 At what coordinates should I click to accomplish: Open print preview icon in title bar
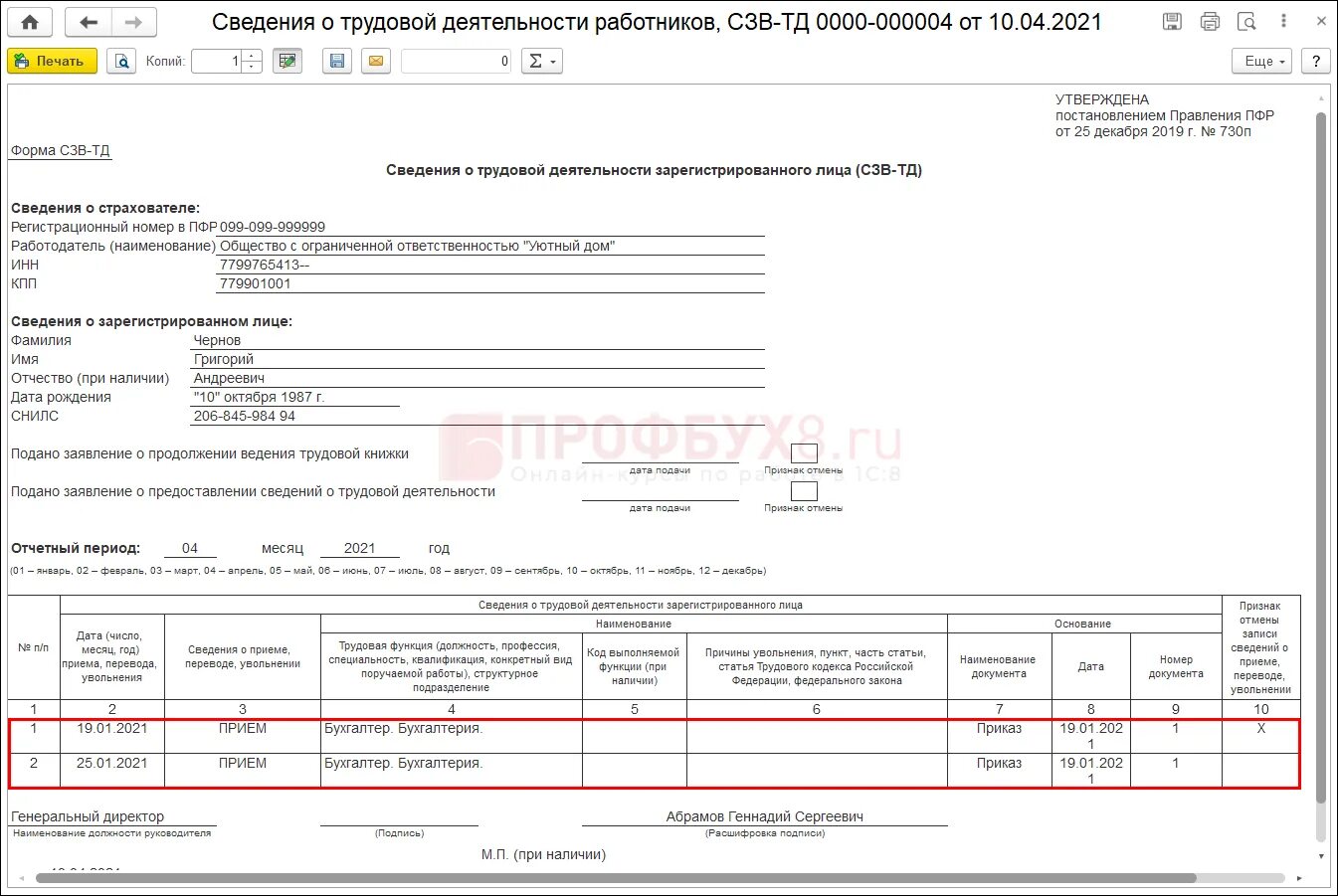(1246, 22)
